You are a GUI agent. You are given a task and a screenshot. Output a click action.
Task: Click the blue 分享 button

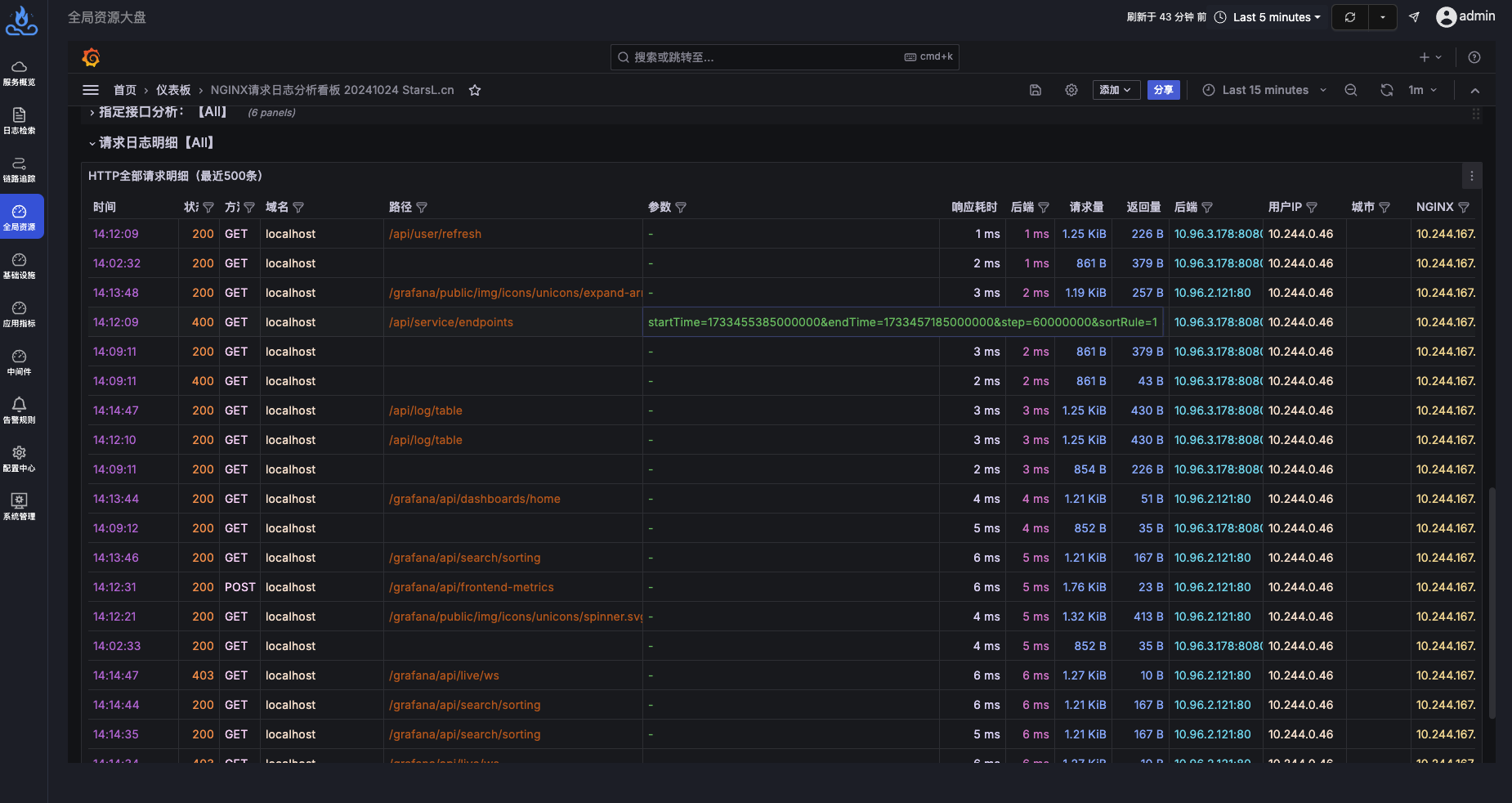(1164, 90)
